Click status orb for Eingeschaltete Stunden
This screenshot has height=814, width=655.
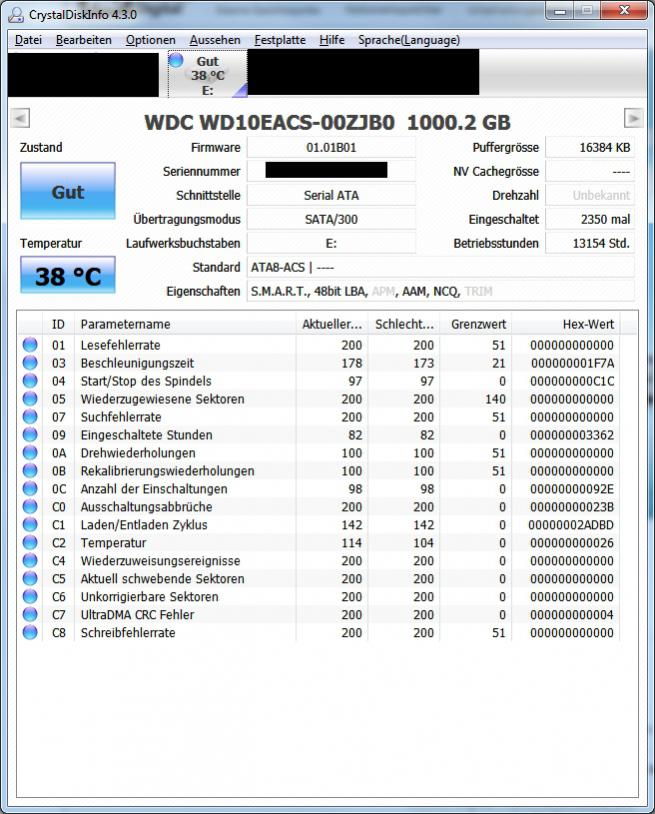(x=30, y=435)
